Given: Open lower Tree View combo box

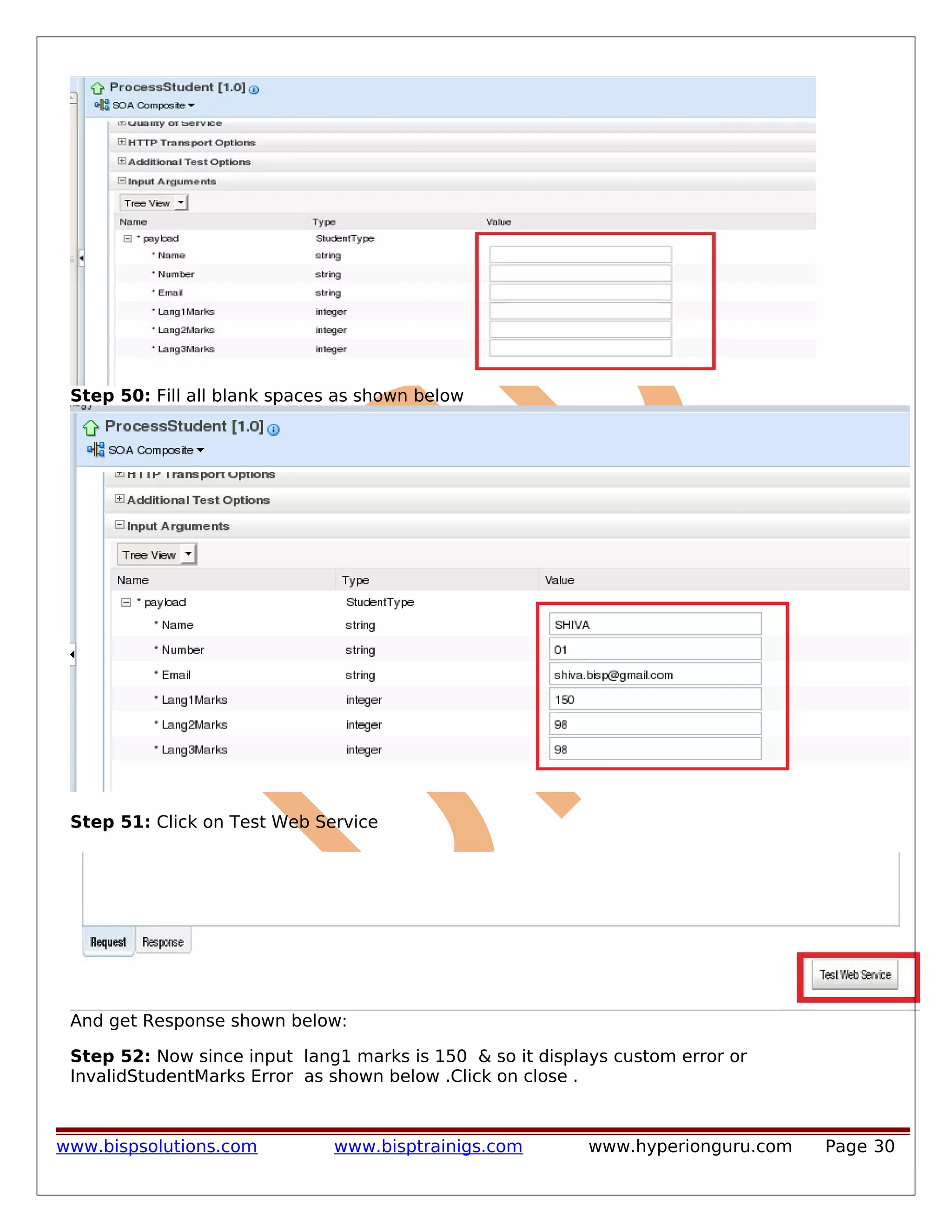Looking at the screenshot, I should pos(188,555).
